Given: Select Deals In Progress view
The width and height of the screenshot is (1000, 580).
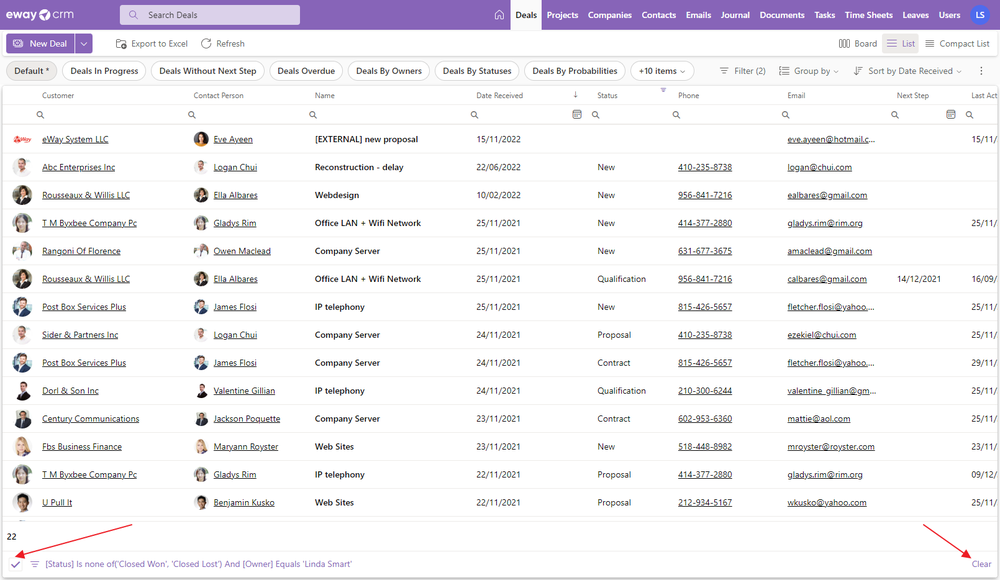Looking at the screenshot, I should coord(104,71).
